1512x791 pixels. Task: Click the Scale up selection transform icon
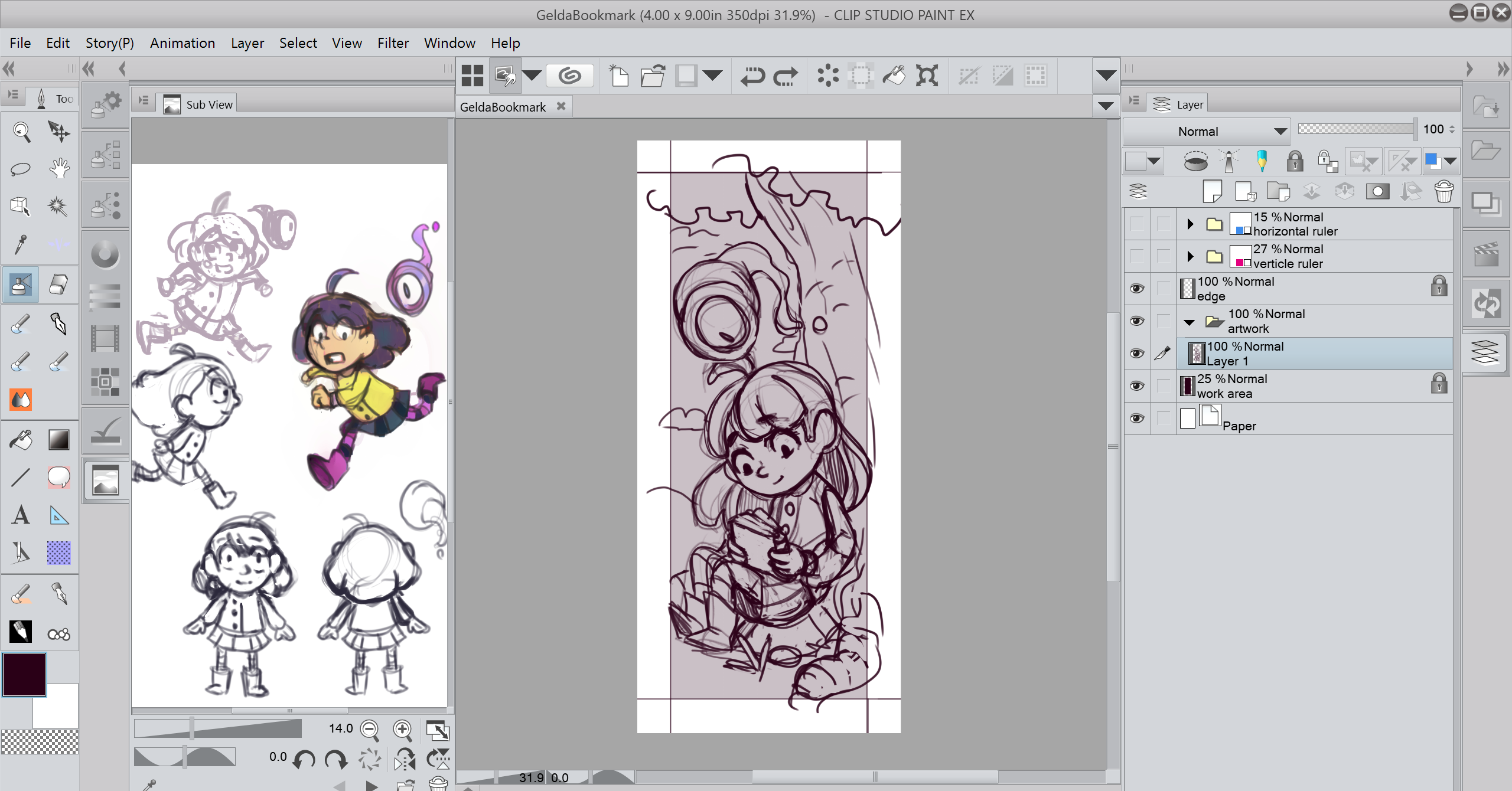tap(927, 76)
